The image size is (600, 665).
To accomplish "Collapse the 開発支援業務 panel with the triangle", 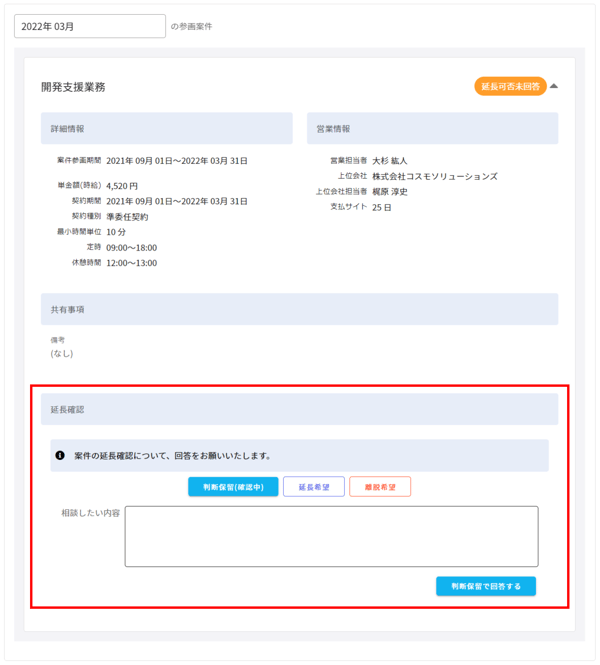I will point(554,86).
